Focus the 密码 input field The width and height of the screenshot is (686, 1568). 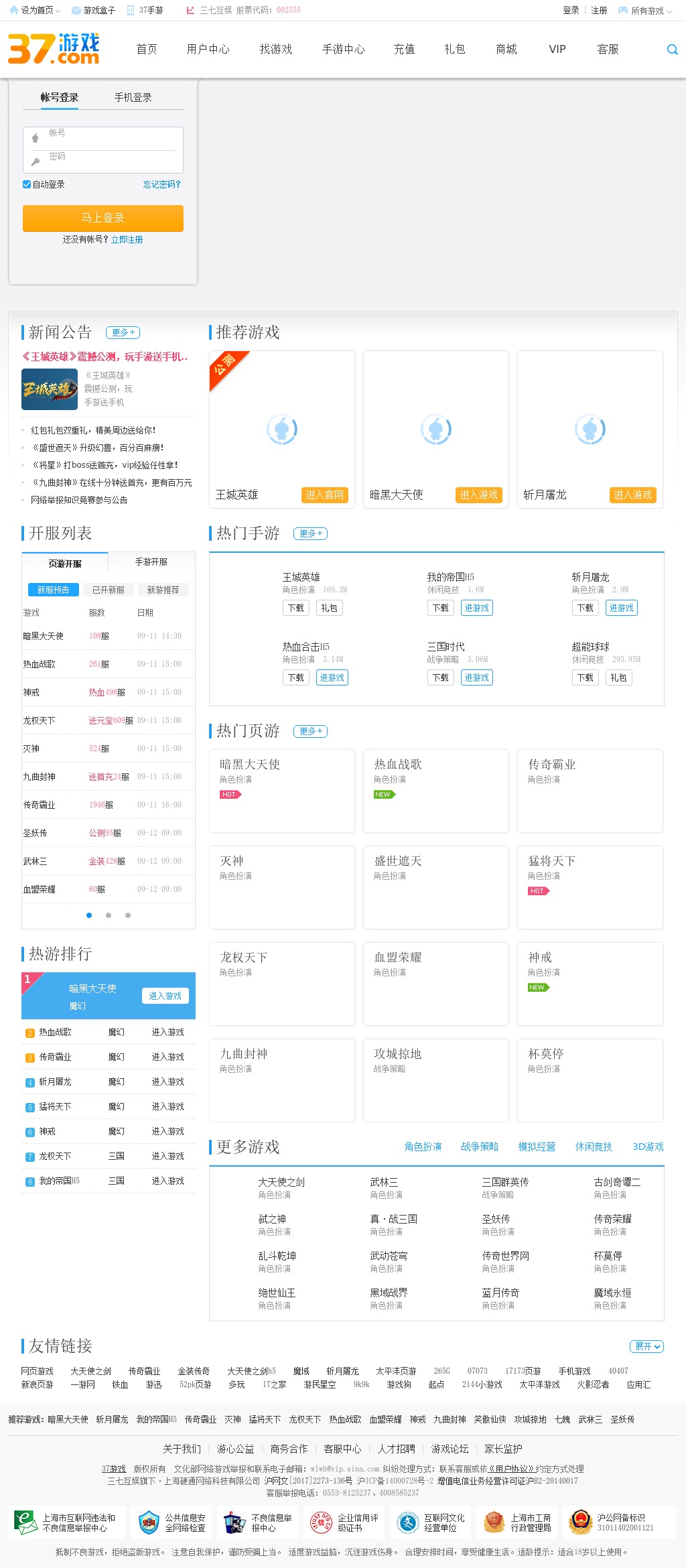coord(103,161)
